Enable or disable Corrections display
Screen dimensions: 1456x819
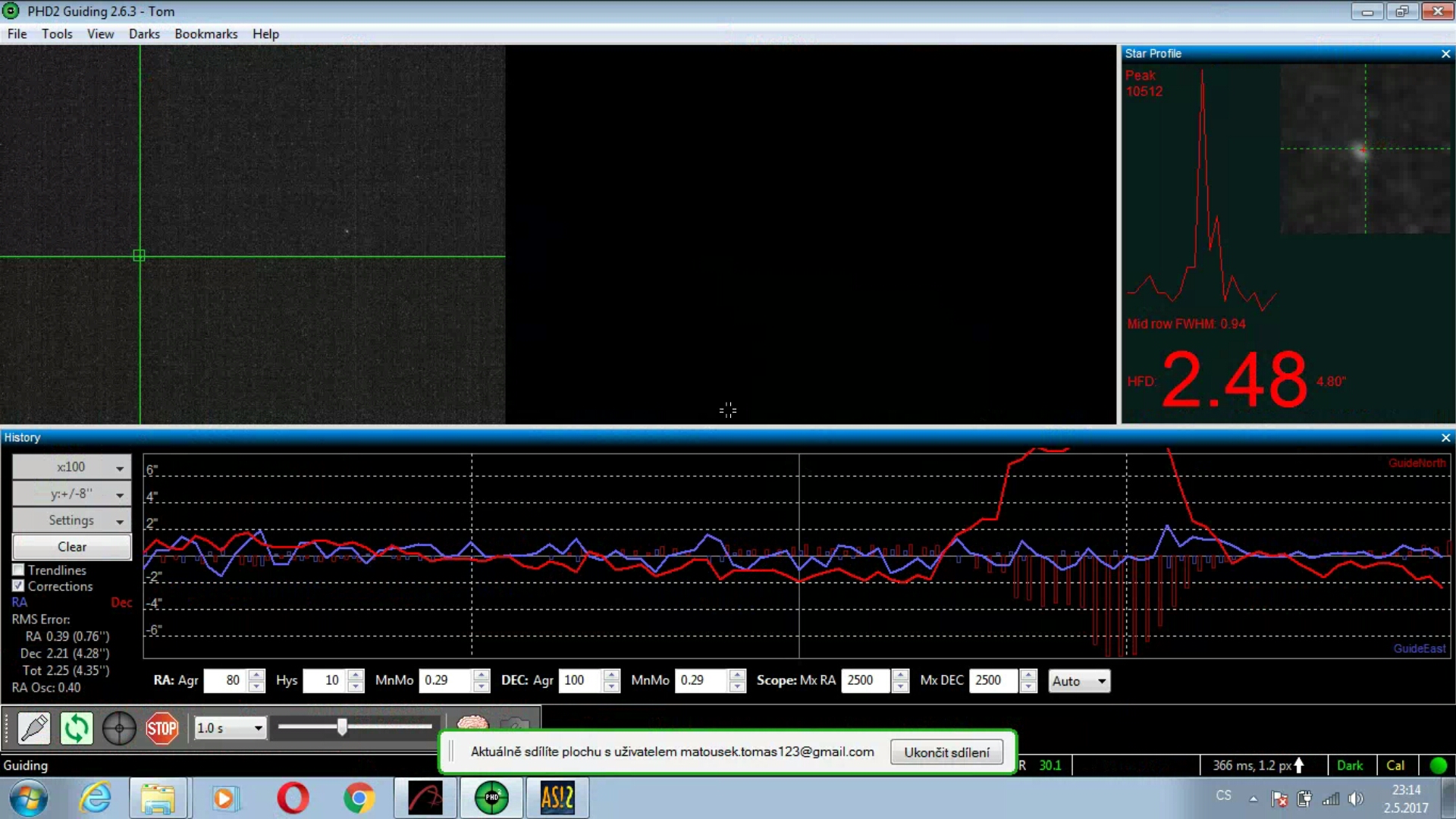18,586
